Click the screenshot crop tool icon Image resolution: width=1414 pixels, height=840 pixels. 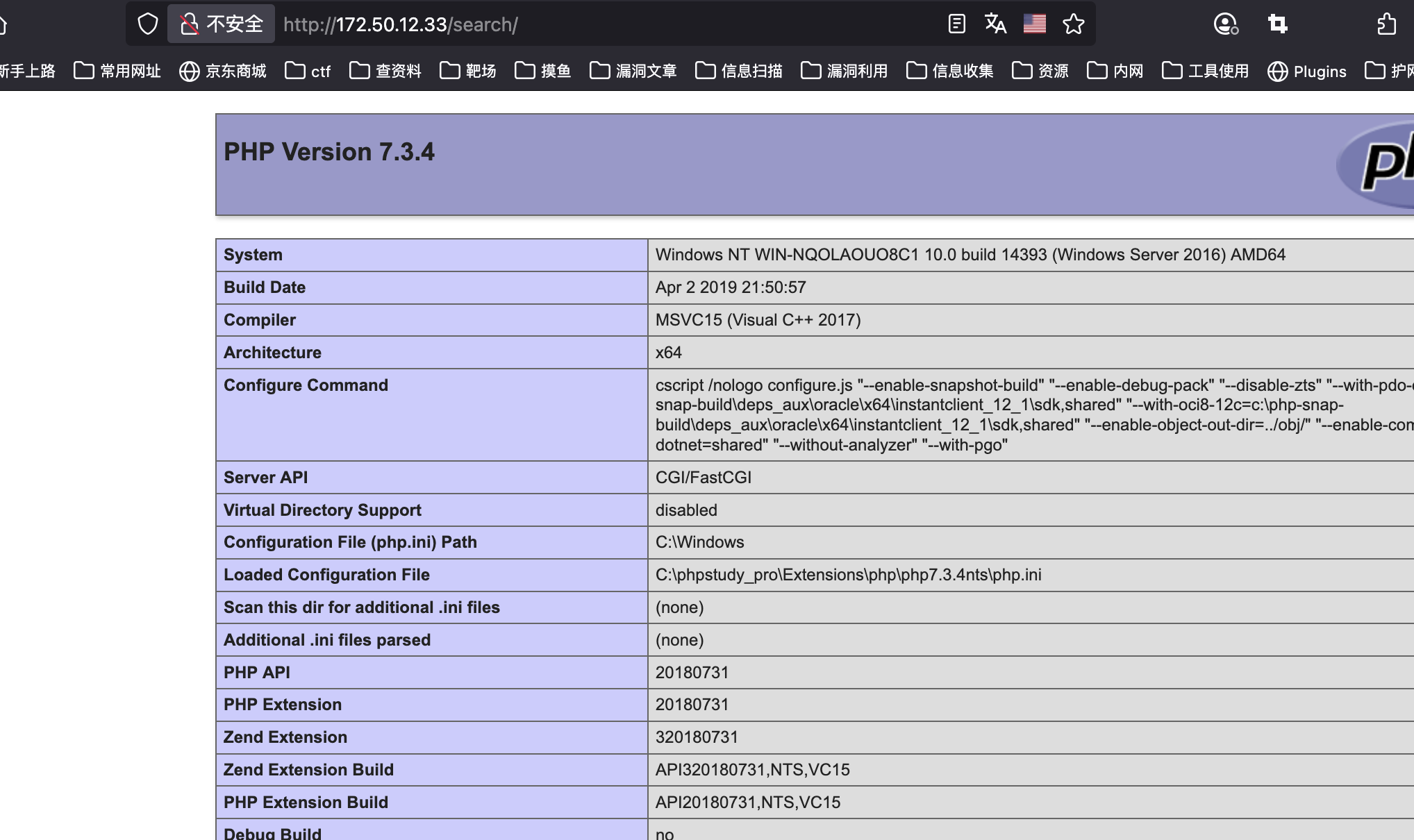click(1278, 24)
